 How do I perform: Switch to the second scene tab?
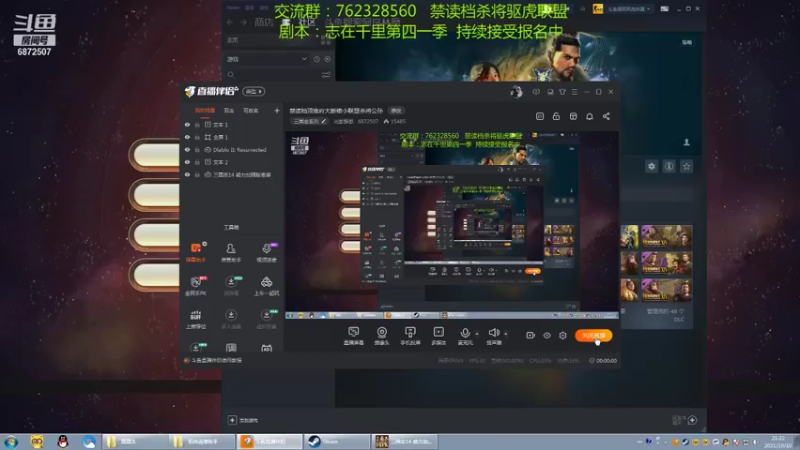[x=229, y=111]
